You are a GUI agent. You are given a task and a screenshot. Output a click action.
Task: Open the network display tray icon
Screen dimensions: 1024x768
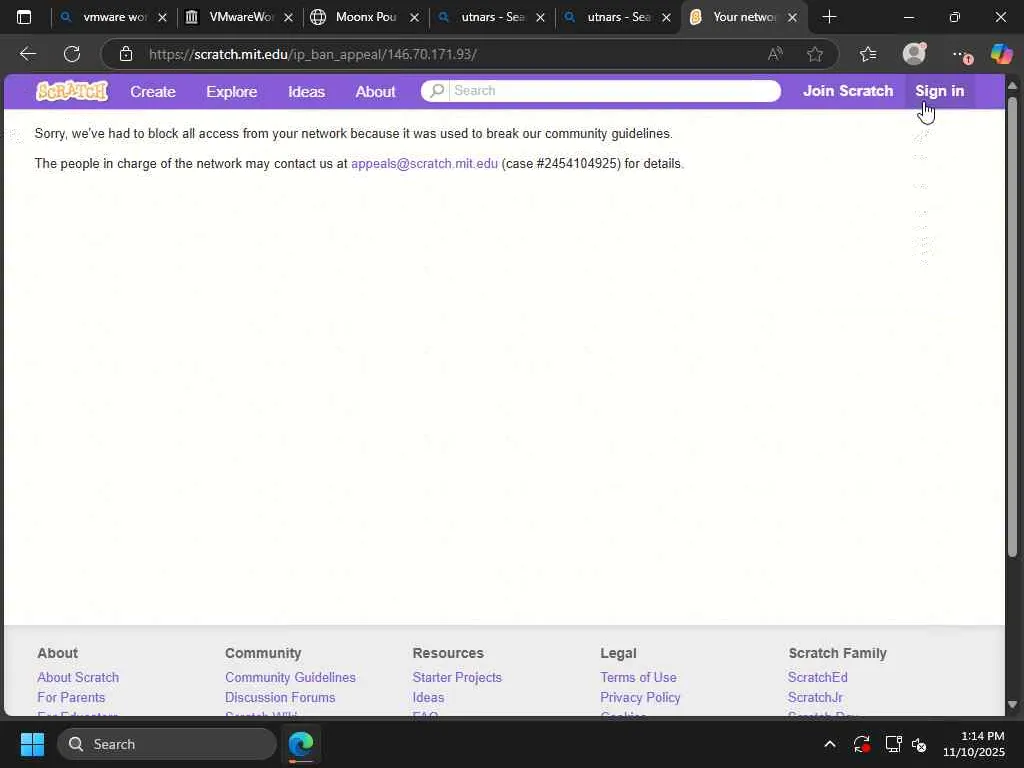[893, 744]
